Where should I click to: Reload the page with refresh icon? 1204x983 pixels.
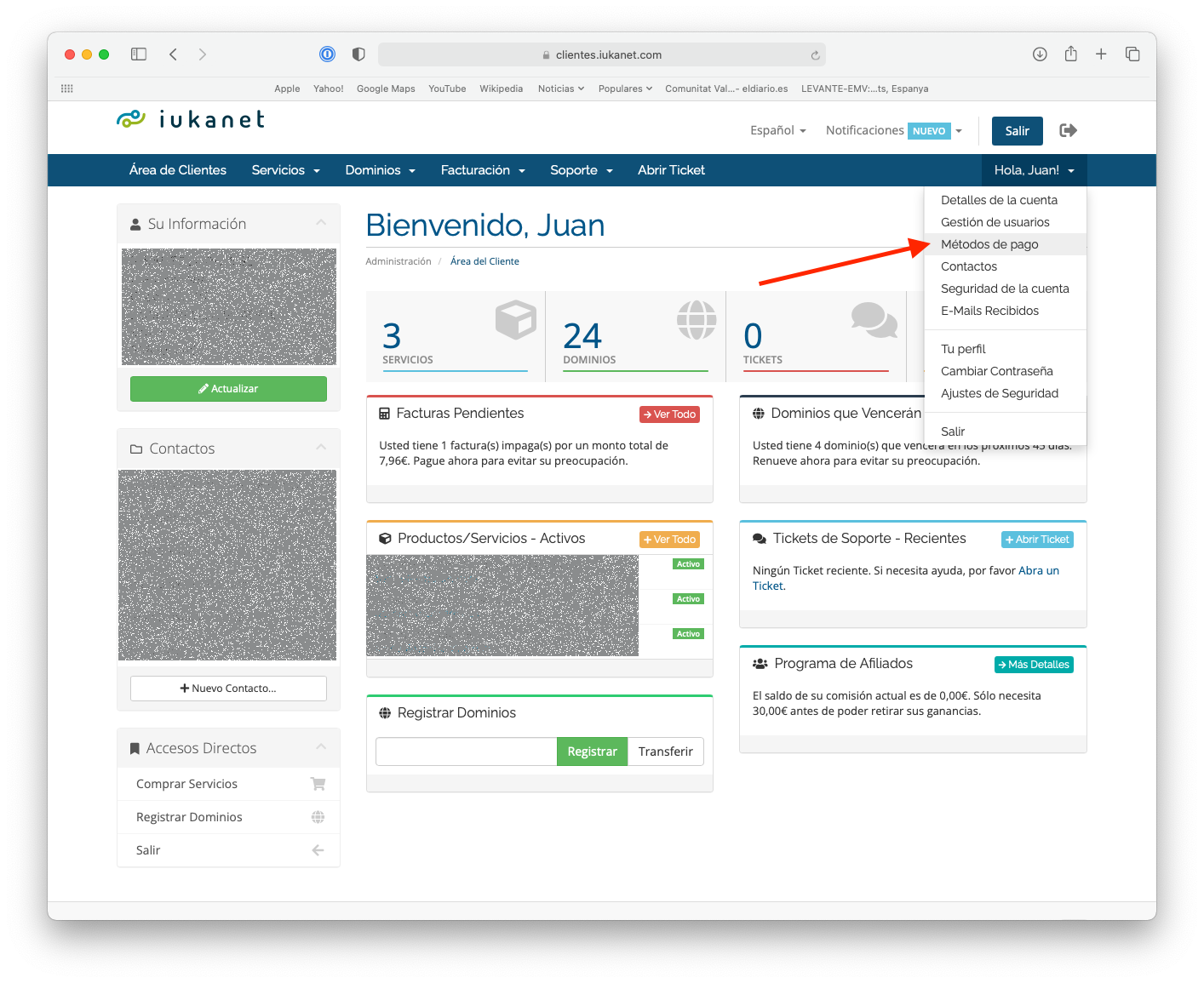pyautogui.click(x=815, y=55)
